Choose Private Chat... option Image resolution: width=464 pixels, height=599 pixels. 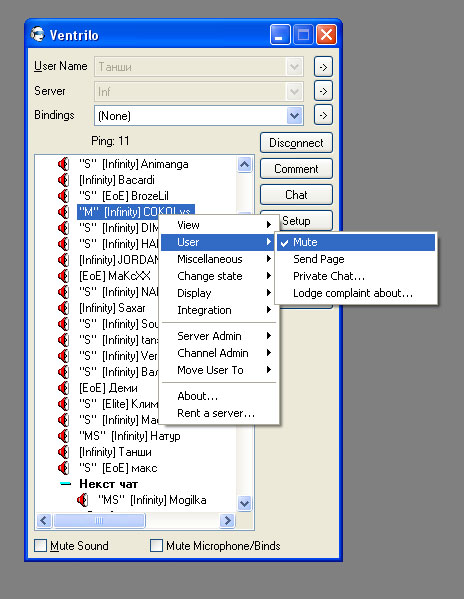(356, 276)
